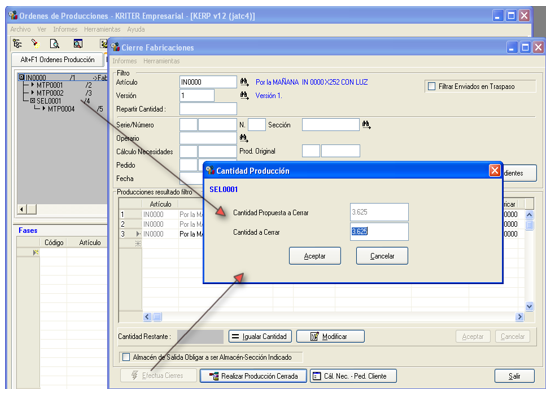The width and height of the screenshot is (551, 393).
Task: Open Versión lookup binoculars icon
Action: [244, 95]
